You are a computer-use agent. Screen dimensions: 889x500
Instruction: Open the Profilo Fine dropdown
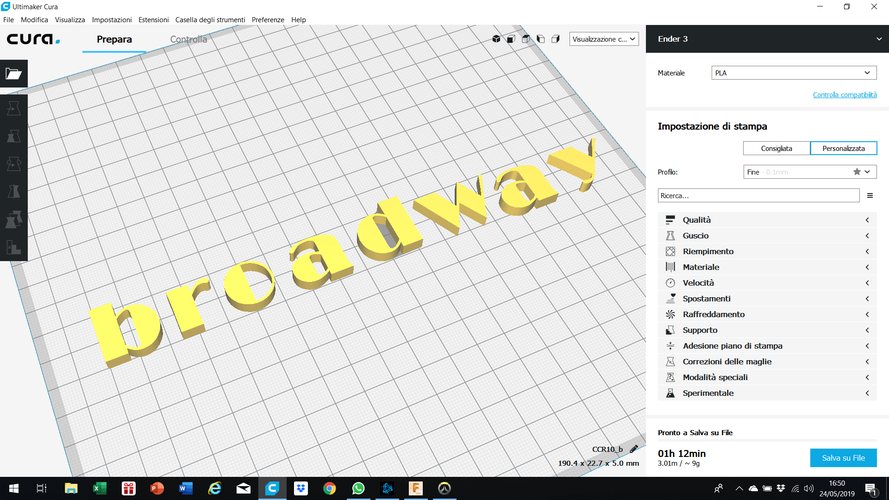pyautogui.click(x=810, y=172)
